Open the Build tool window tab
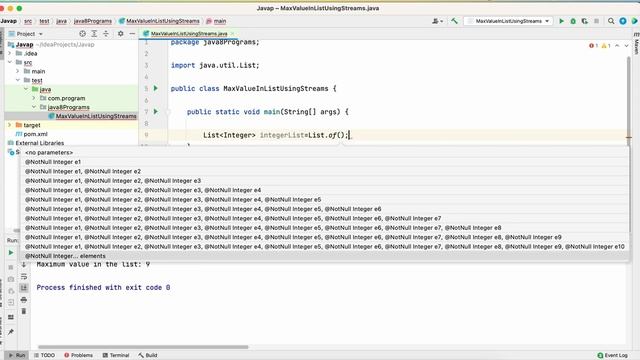The image size is (640, 360). click(148, 355)
